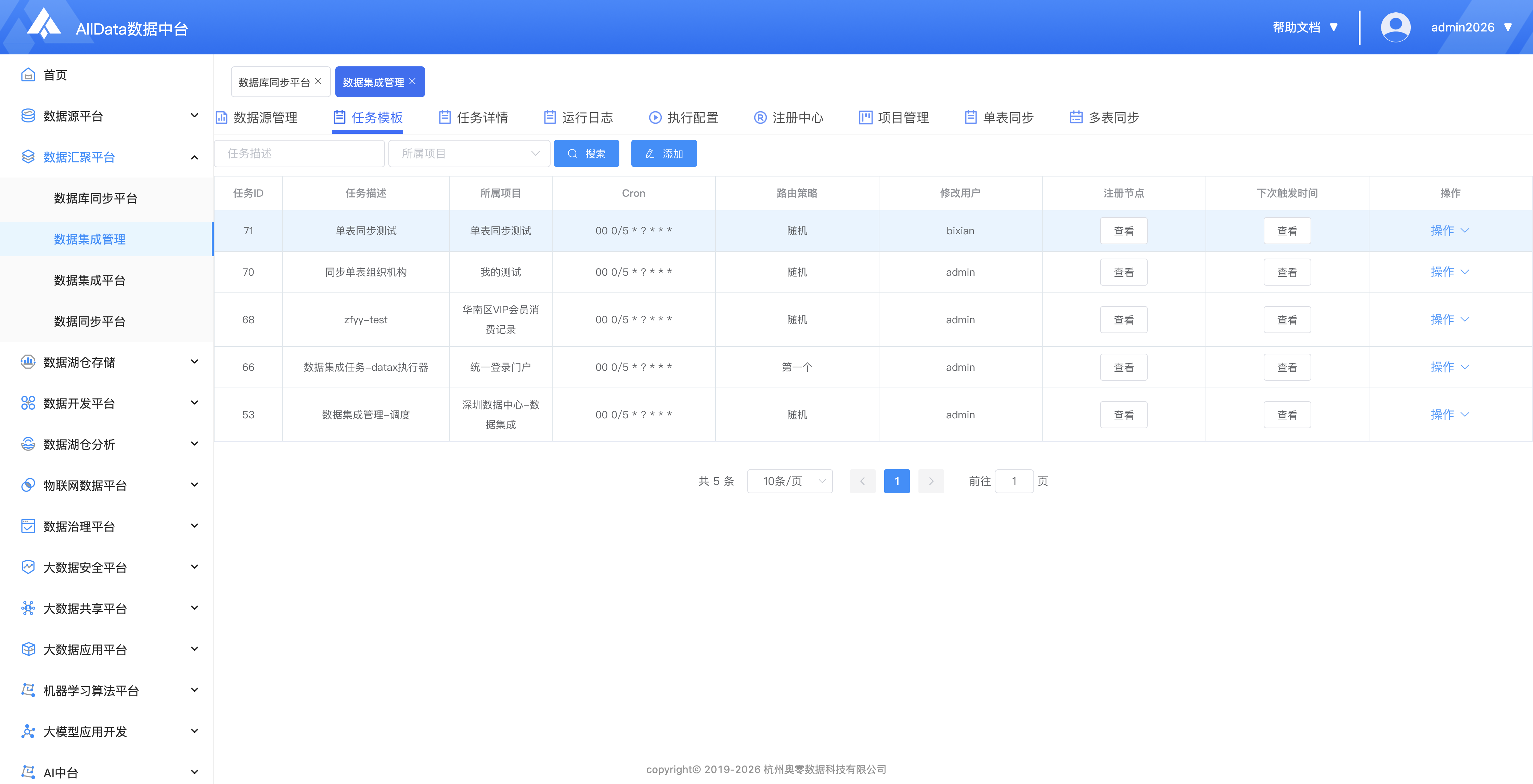Click the 项目管理 board icon
Viewport: 1533px width, 784px height.
(x=865, y=118)
